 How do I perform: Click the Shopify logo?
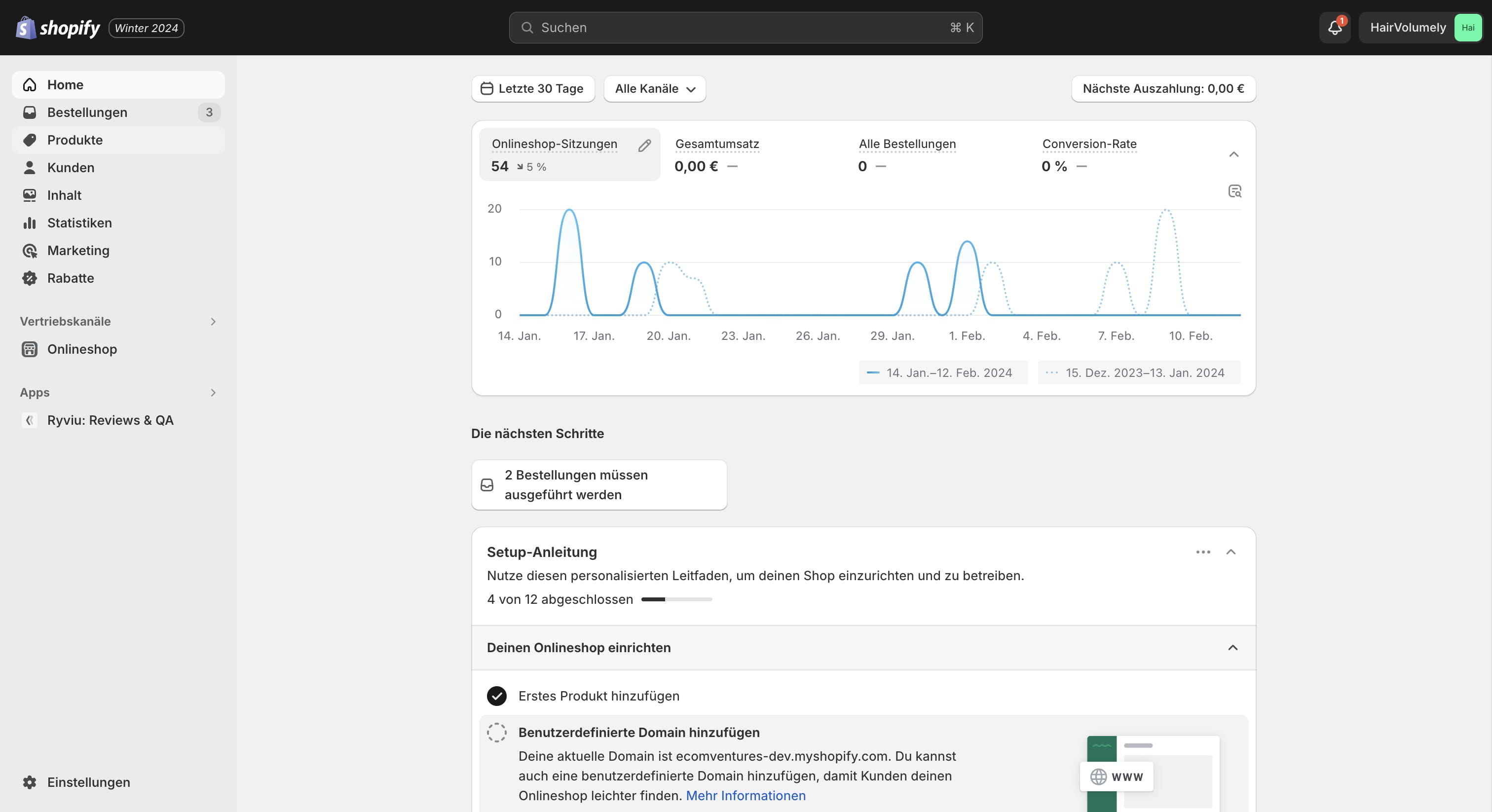[x=57, y=27]
